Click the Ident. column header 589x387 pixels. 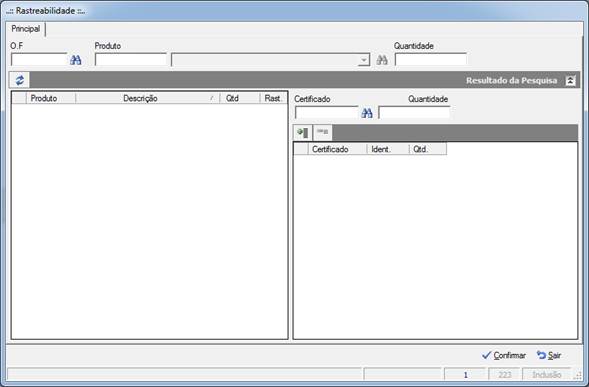(388, 149)
